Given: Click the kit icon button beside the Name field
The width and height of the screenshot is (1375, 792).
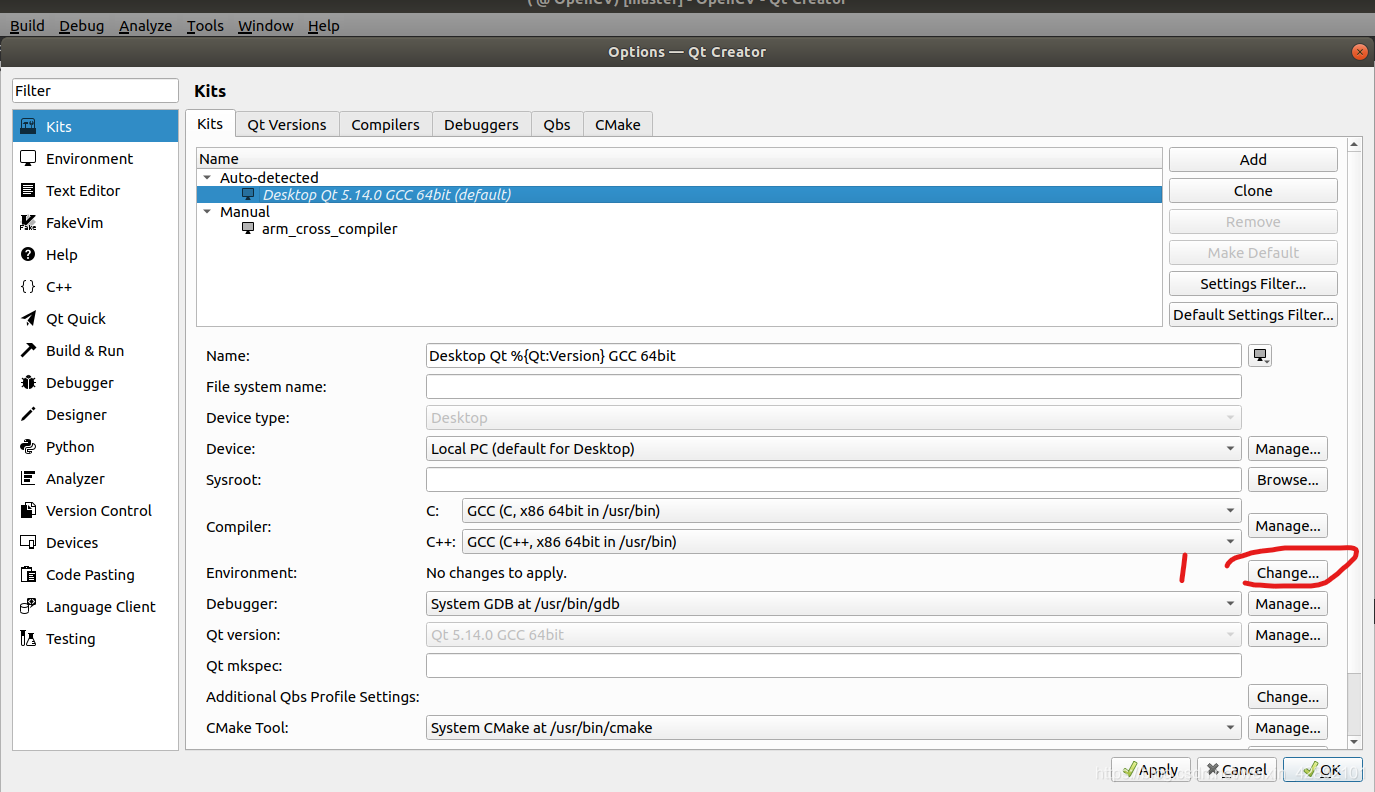Looking at the screenshot, I should pyautogui.click(x=1260, y=355).
